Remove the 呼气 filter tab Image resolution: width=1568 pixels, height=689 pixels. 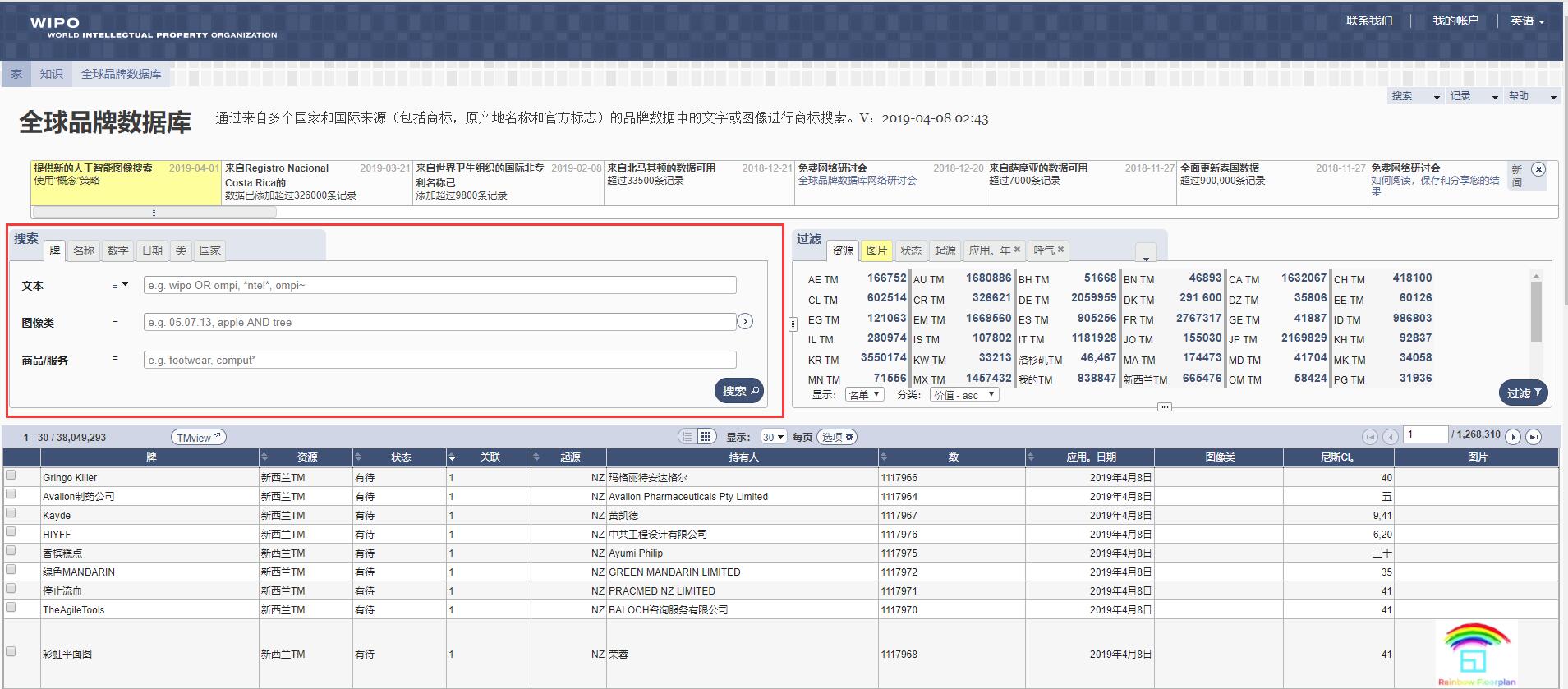(x=1060, y=250)
